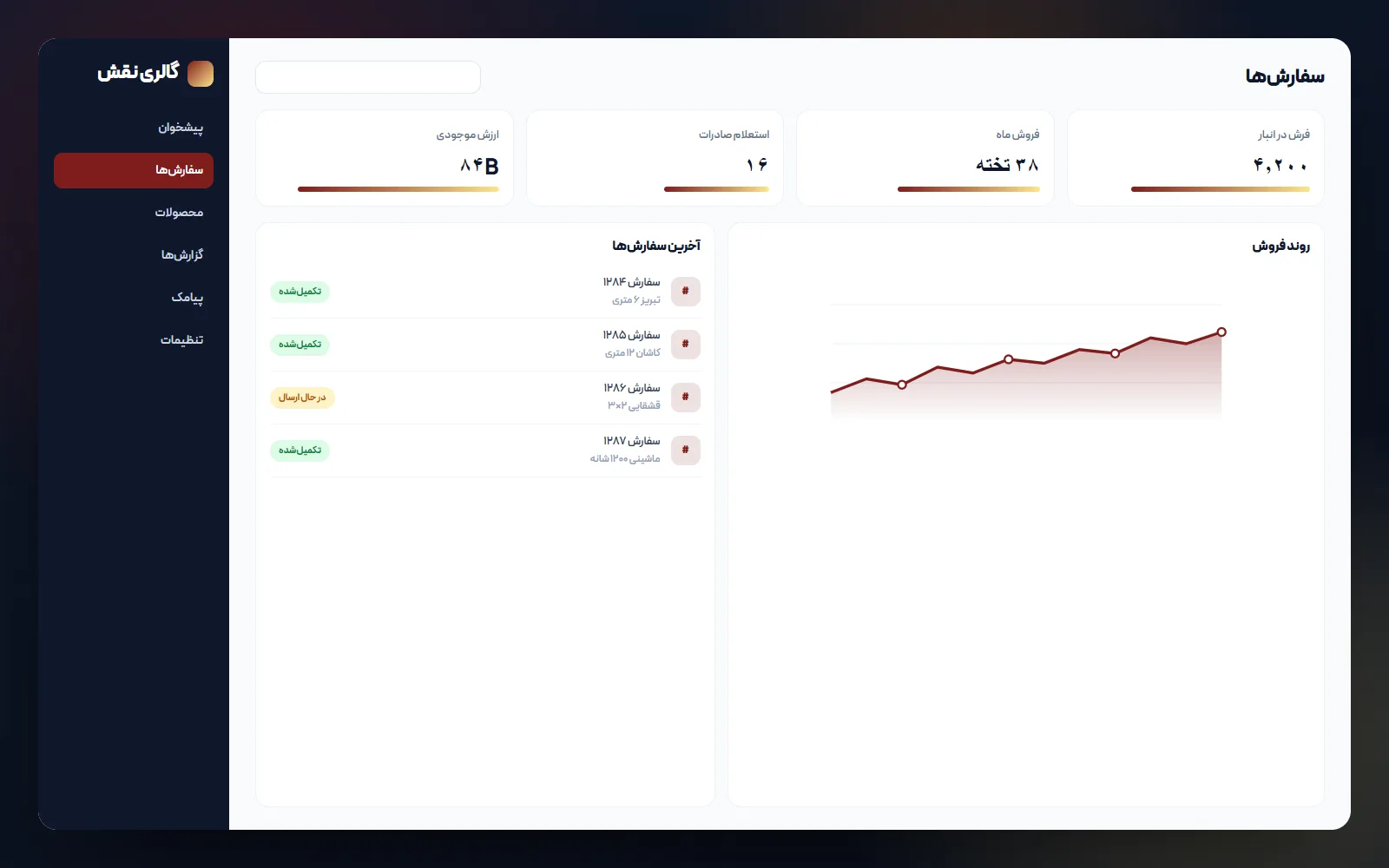Click the progress bar under ارزش موجودی
Screen dimensions: 1389x868
[398, 189]
